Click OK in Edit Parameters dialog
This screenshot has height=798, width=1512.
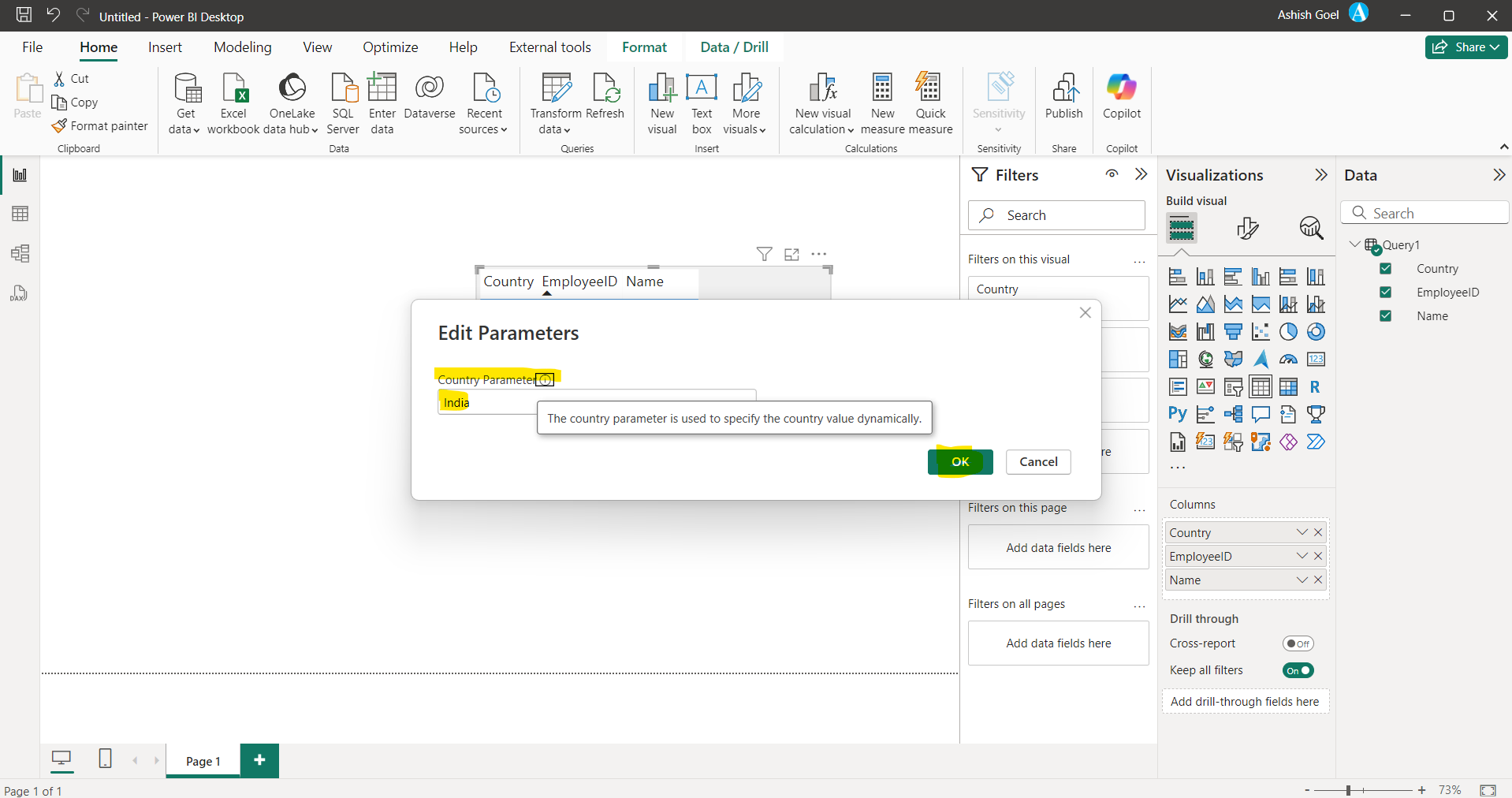click(959, 461)
